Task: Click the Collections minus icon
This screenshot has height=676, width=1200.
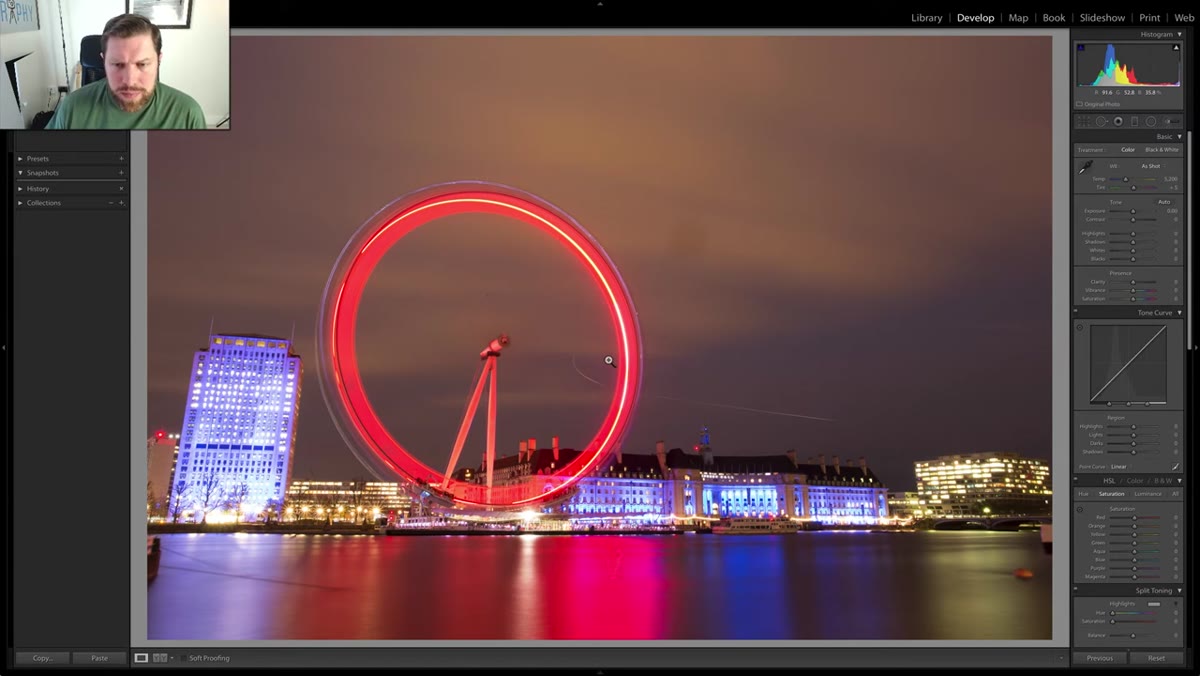Action: pyautogui.click(x=111, y=203)
